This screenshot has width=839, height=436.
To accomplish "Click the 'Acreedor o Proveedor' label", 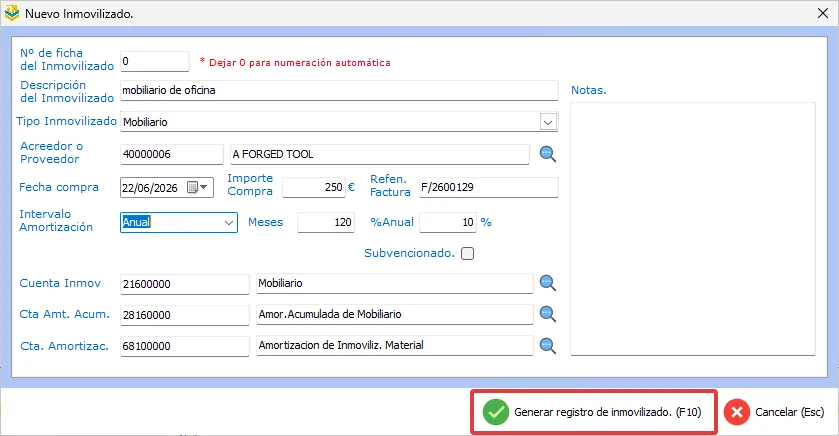I will [51, 152].
